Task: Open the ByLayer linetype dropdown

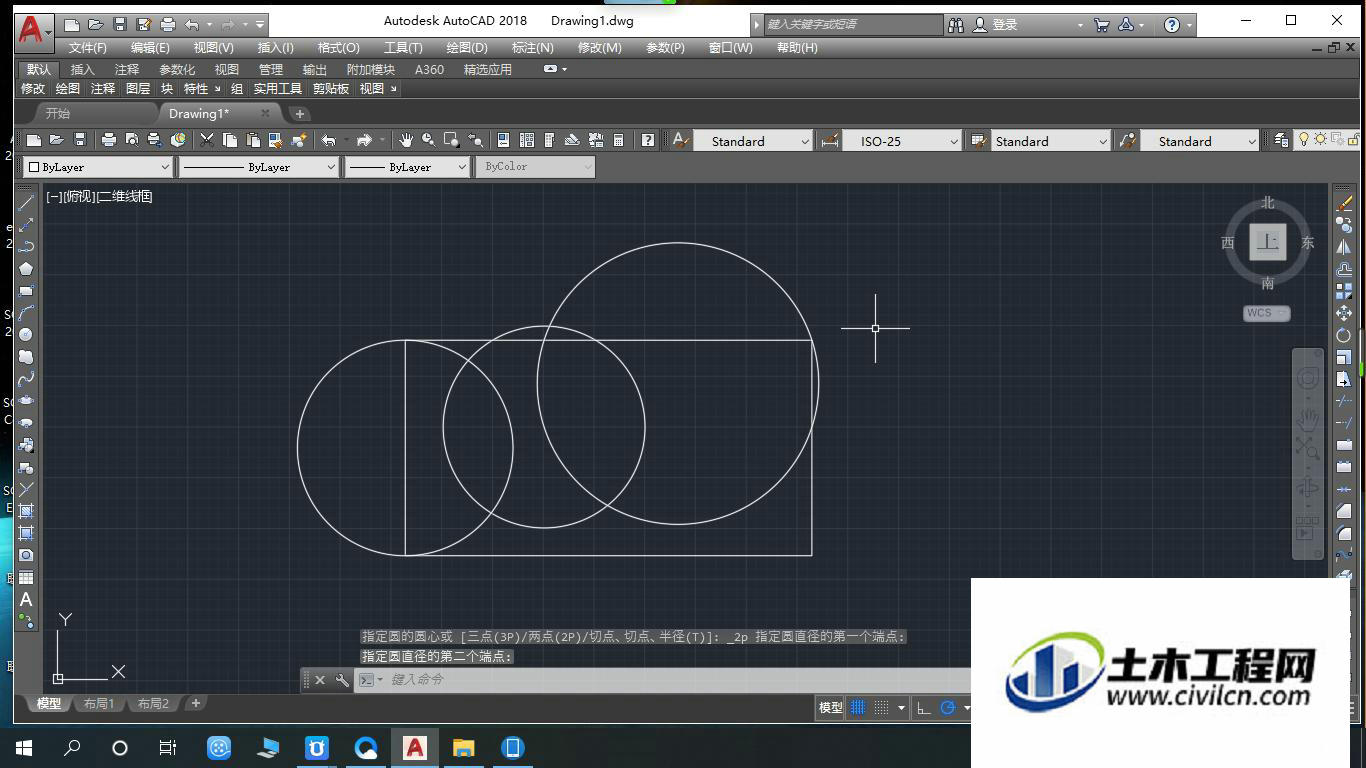Action: [259, 167]
